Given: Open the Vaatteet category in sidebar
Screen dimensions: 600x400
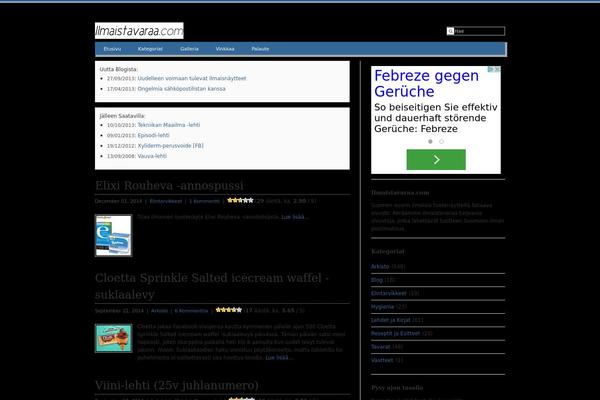Looking at the screenshot, I should coord(382,360).
